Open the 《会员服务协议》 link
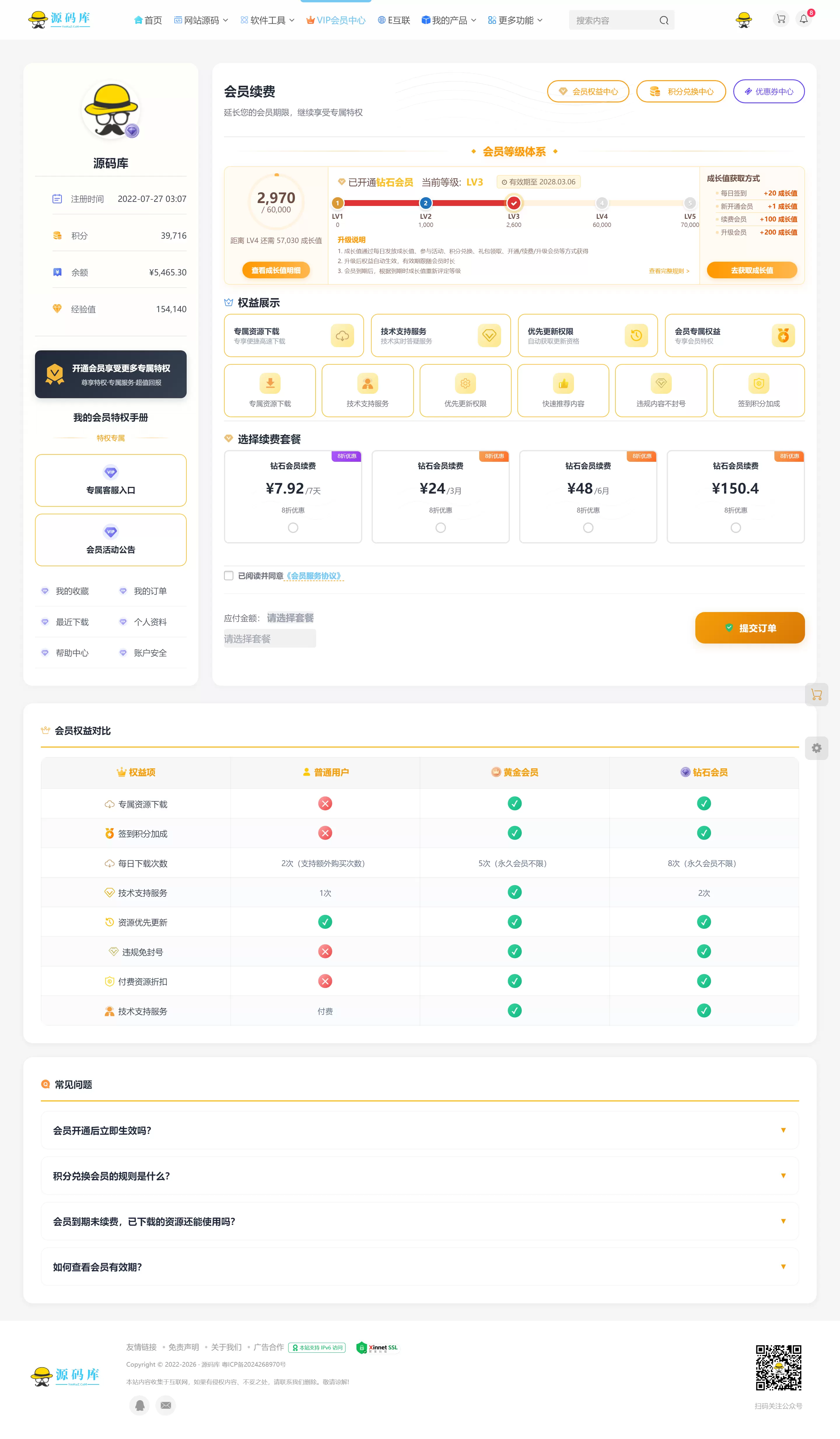 tap(314, 576)
